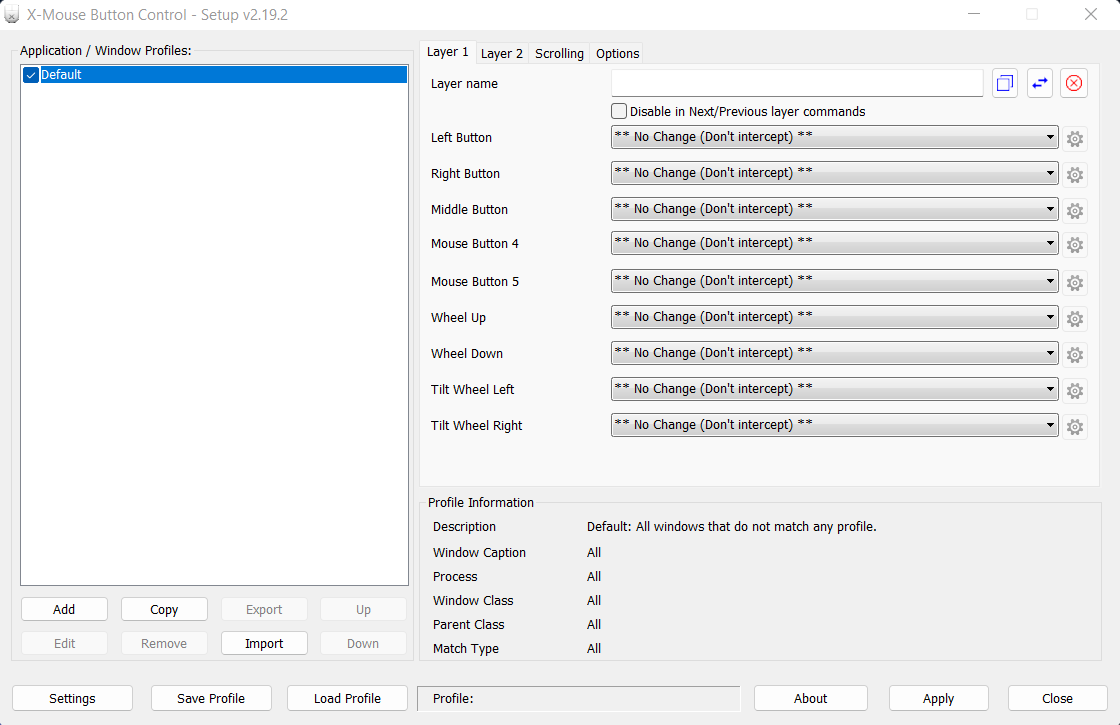Click the Profile: status field
The width and height of the screenshot is (1120, 725).
pos(579,699)
